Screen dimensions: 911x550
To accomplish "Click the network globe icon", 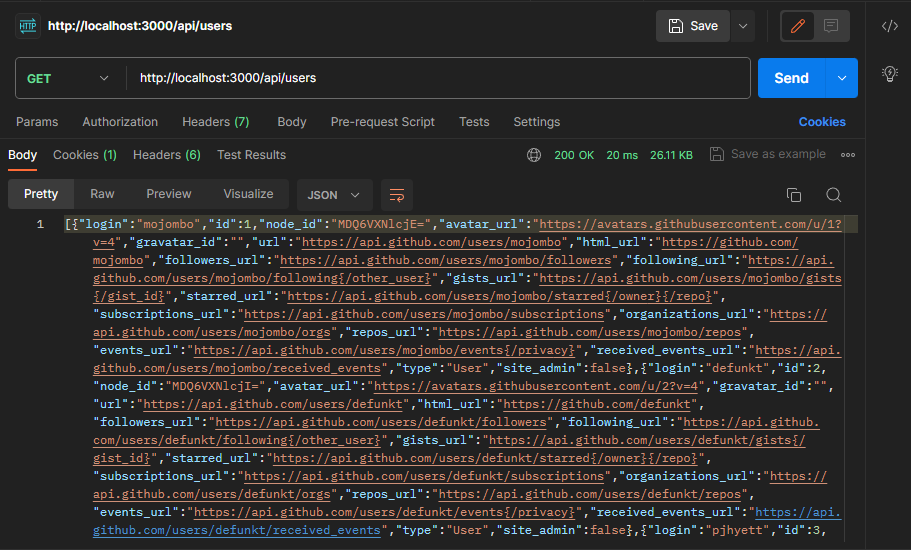I will click(x=534, y=155).
